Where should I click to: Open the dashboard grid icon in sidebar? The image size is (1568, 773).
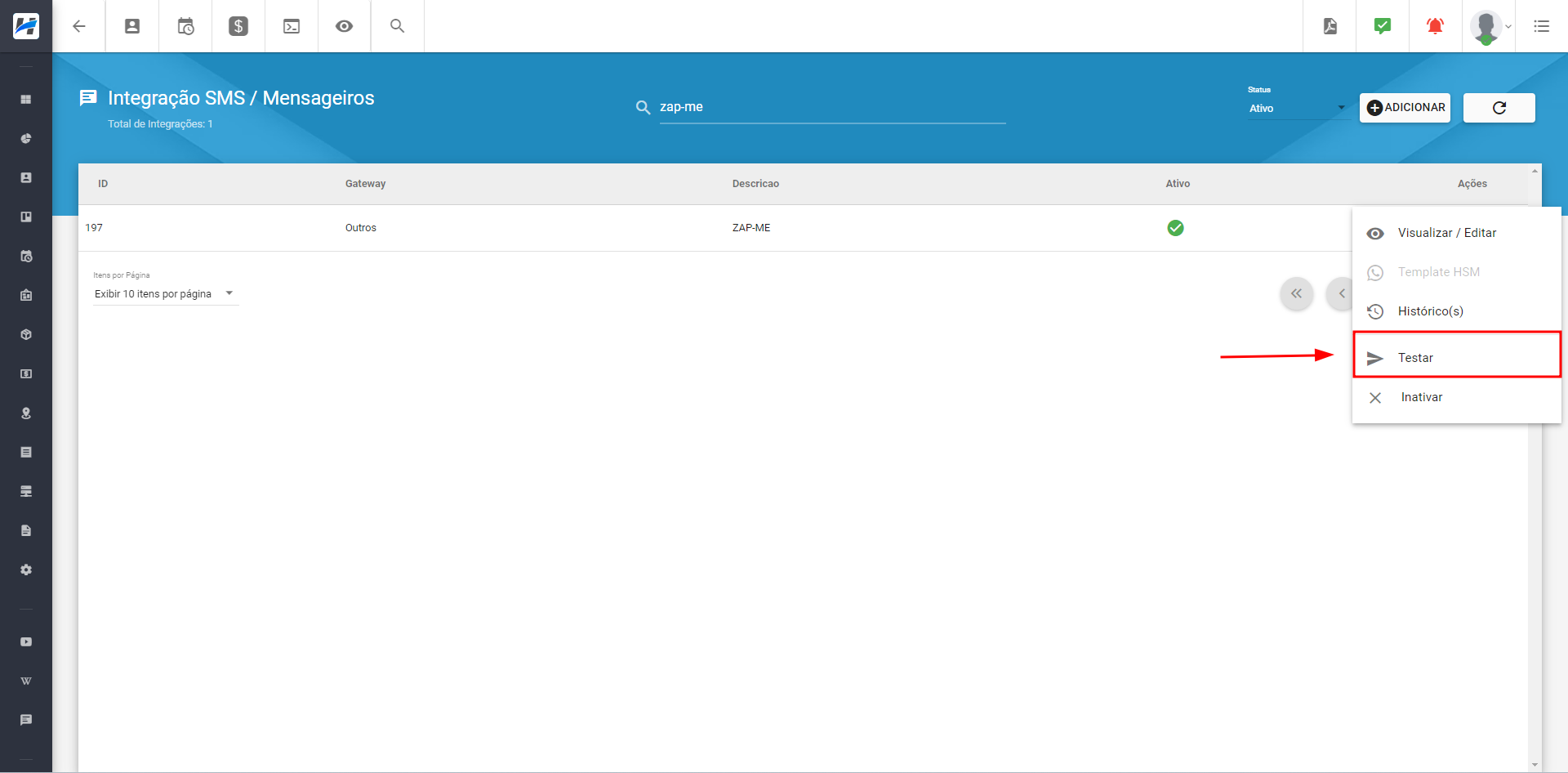click(x=26, y=99)
